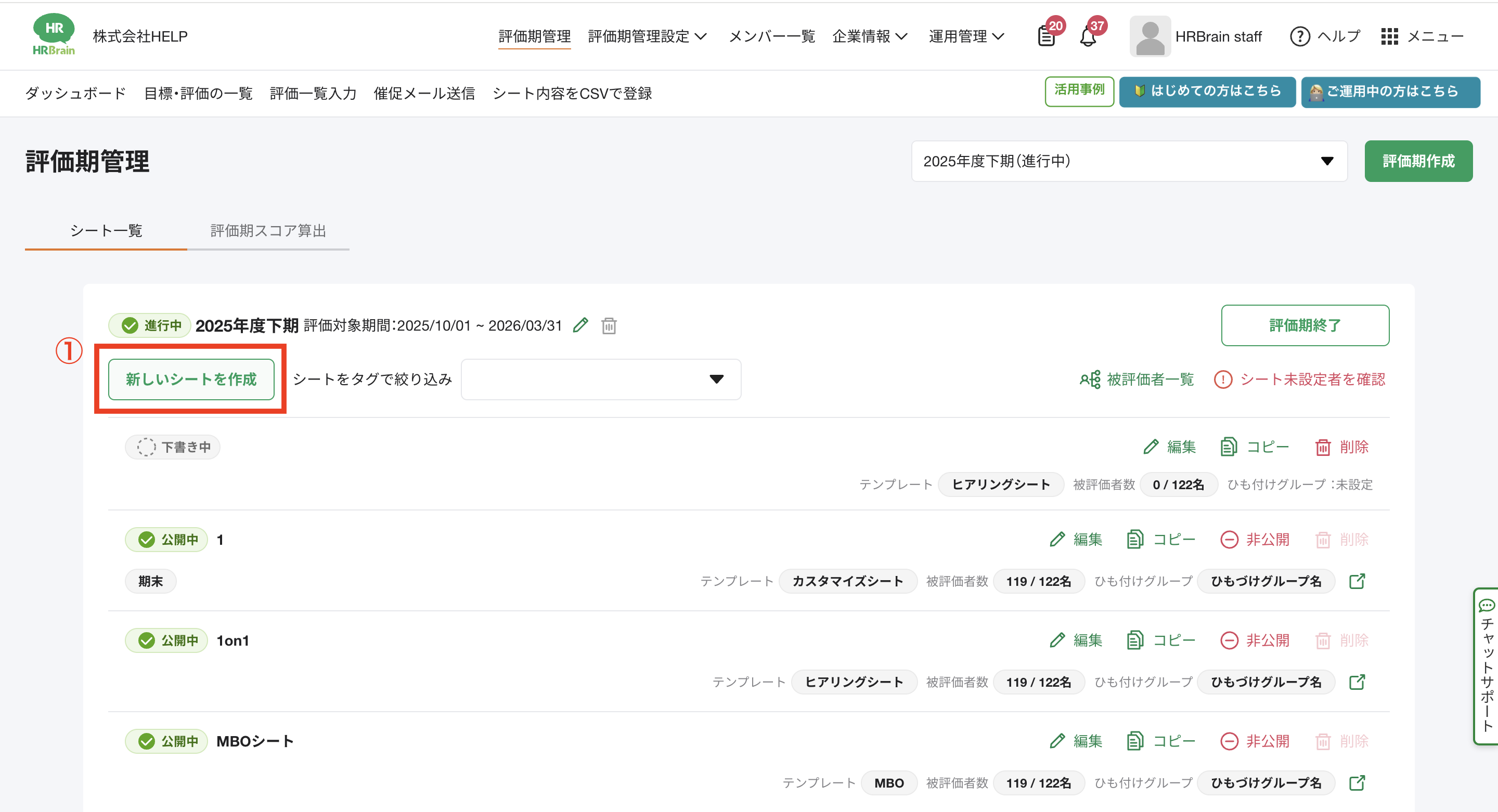
Task: Switch to the 評価期スコア算出 tab
Action: tap(267, 231)
